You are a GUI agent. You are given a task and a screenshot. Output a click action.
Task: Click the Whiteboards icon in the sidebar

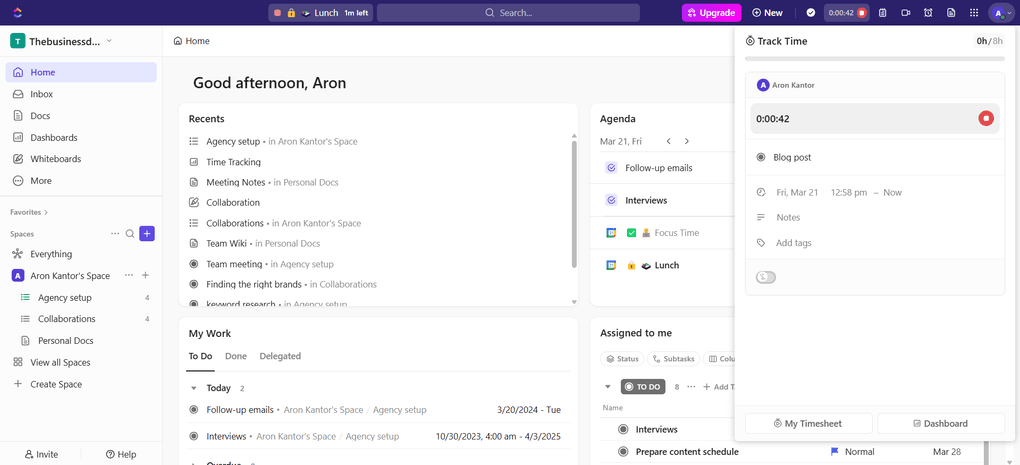pyautogui.click(x=18, y=159)
